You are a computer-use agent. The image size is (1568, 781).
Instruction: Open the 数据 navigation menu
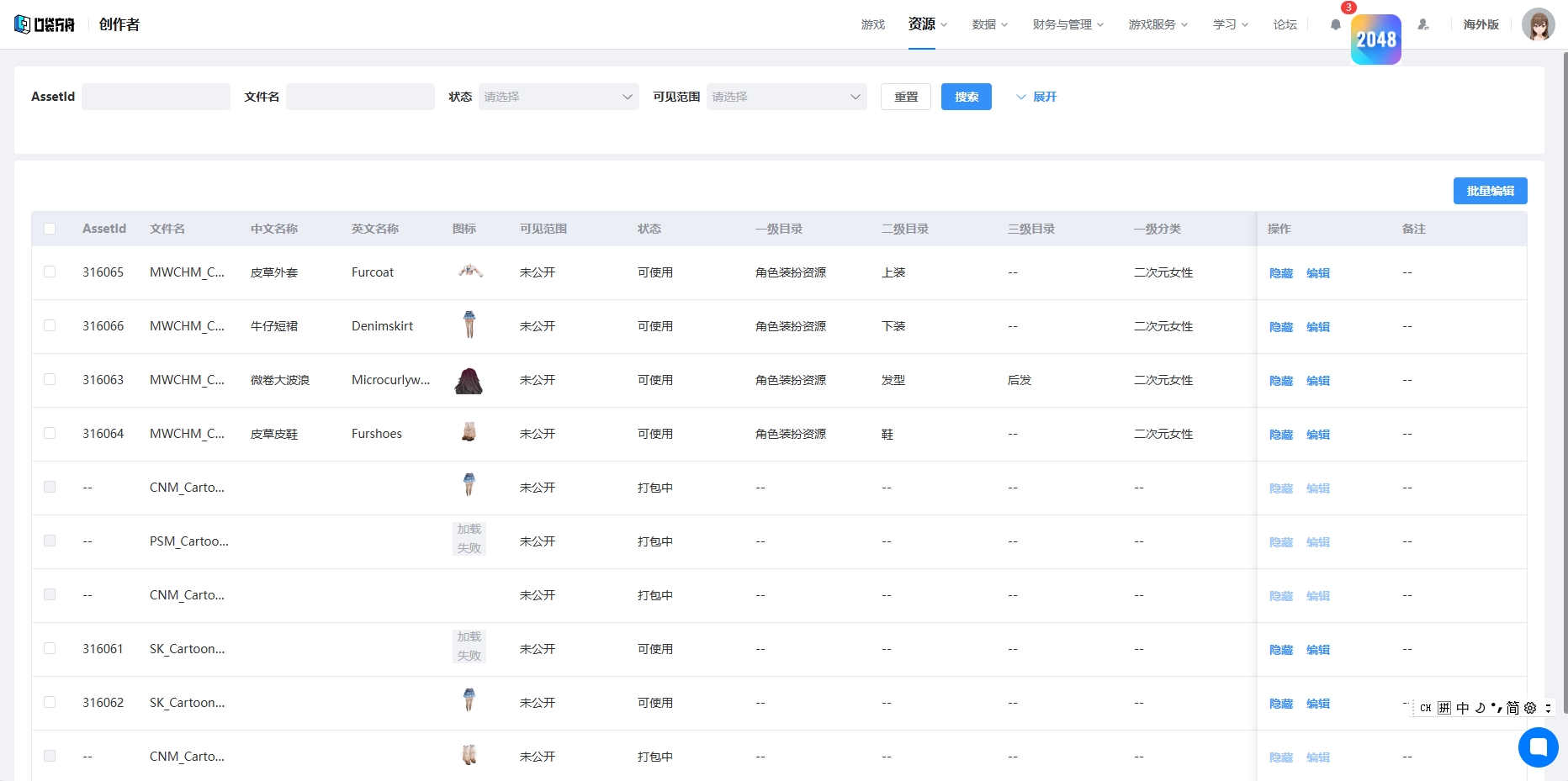[989, 24]
